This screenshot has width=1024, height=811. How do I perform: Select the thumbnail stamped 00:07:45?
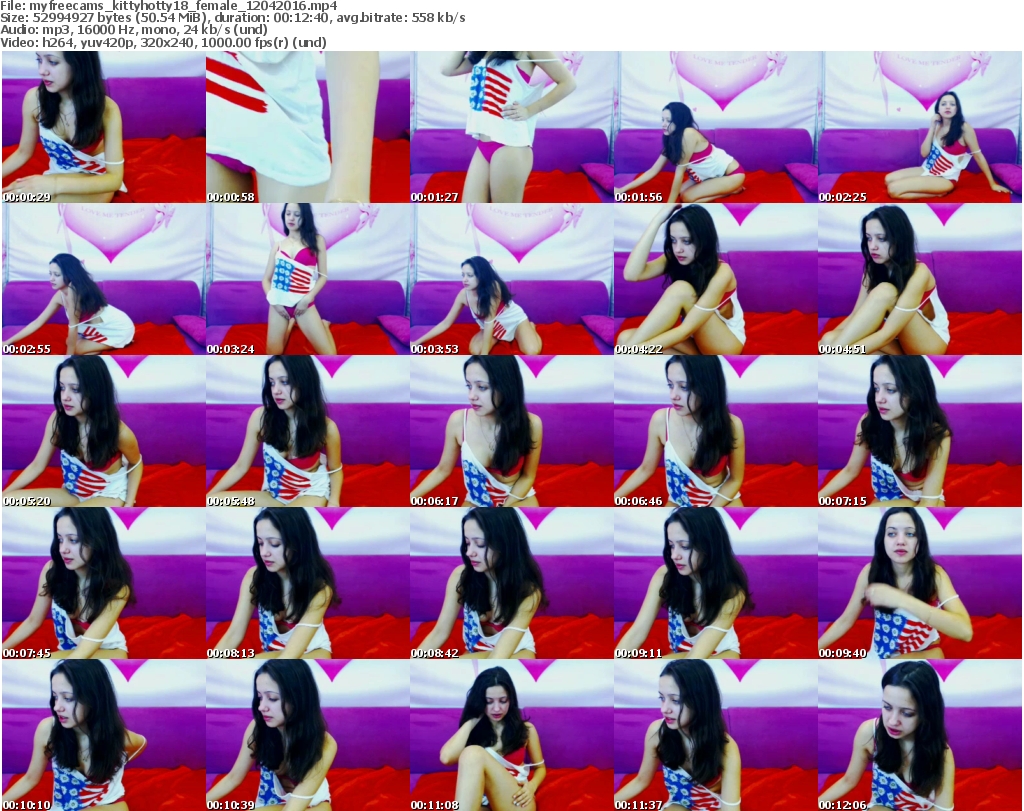click(x=103, y=583)
